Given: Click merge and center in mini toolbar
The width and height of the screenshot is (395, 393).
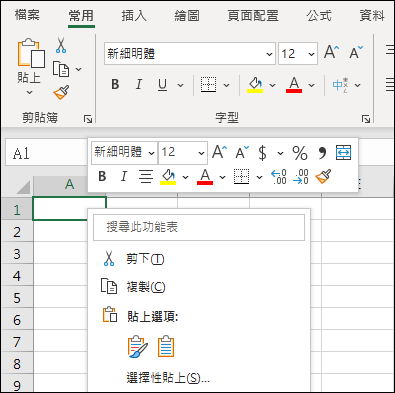Looking at the screenshot, I should [343, 153].
